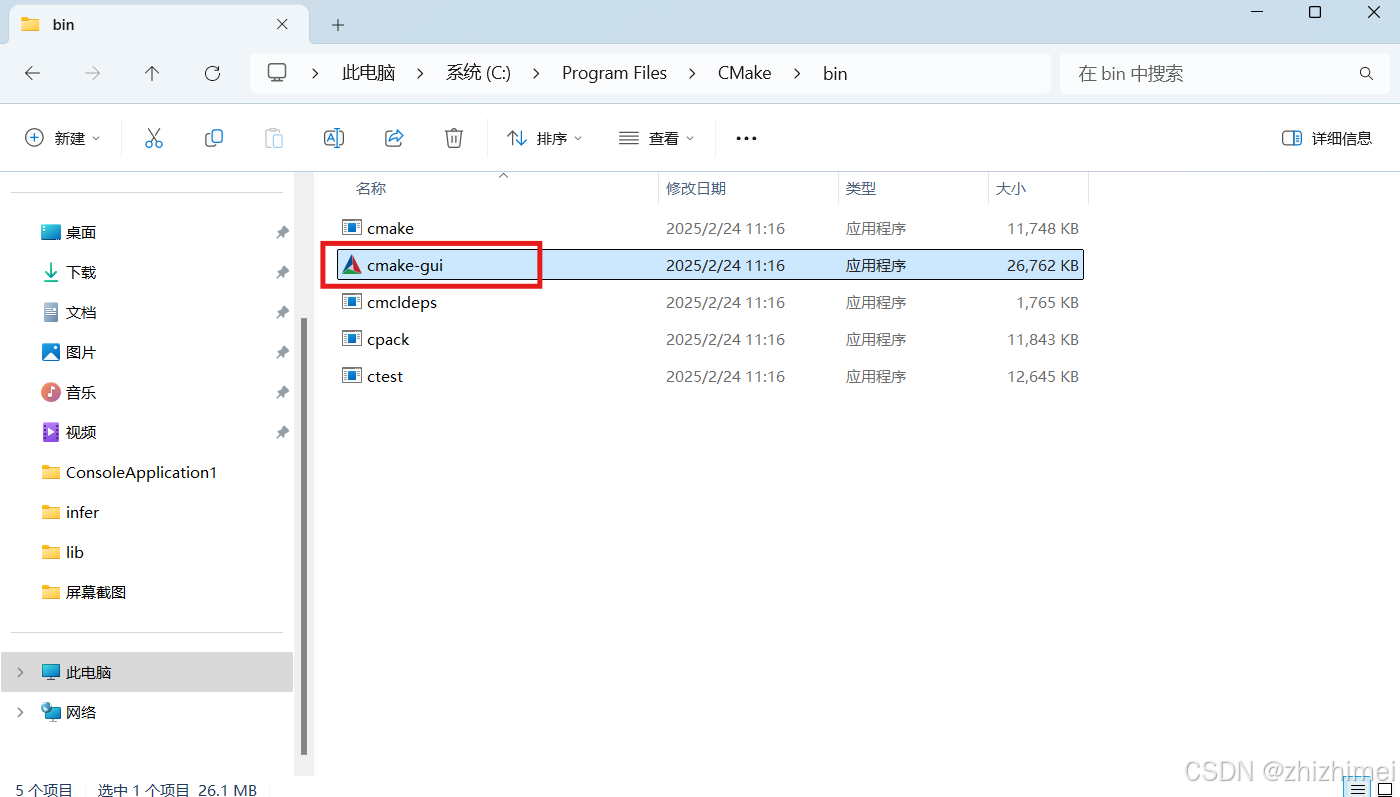Image resolution: width=1400 pixels, height=797 pixels.
Task: Click the search magnifier icon
Action: (1366, 74)
